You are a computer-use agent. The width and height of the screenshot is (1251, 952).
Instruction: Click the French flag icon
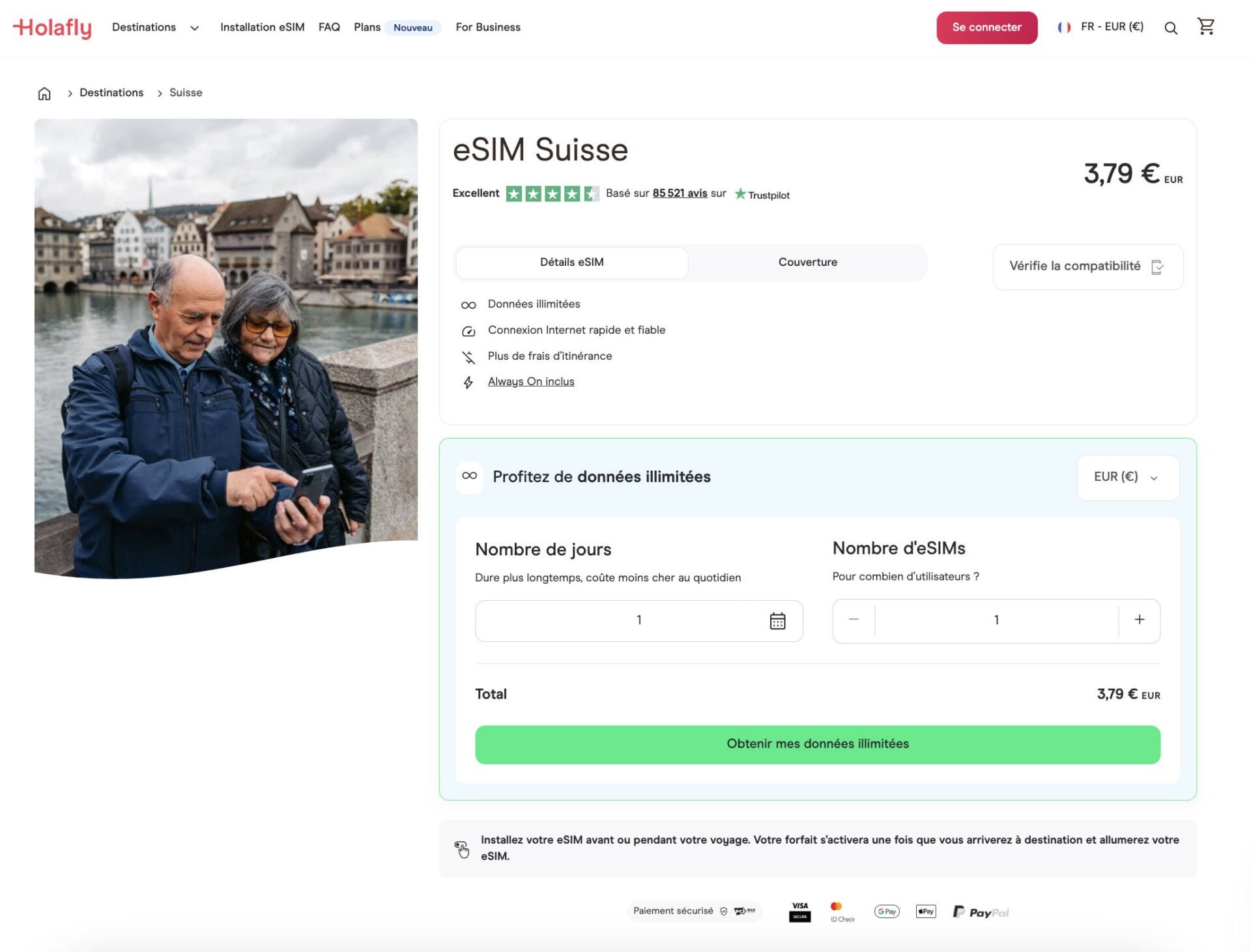click(1064, 27)
